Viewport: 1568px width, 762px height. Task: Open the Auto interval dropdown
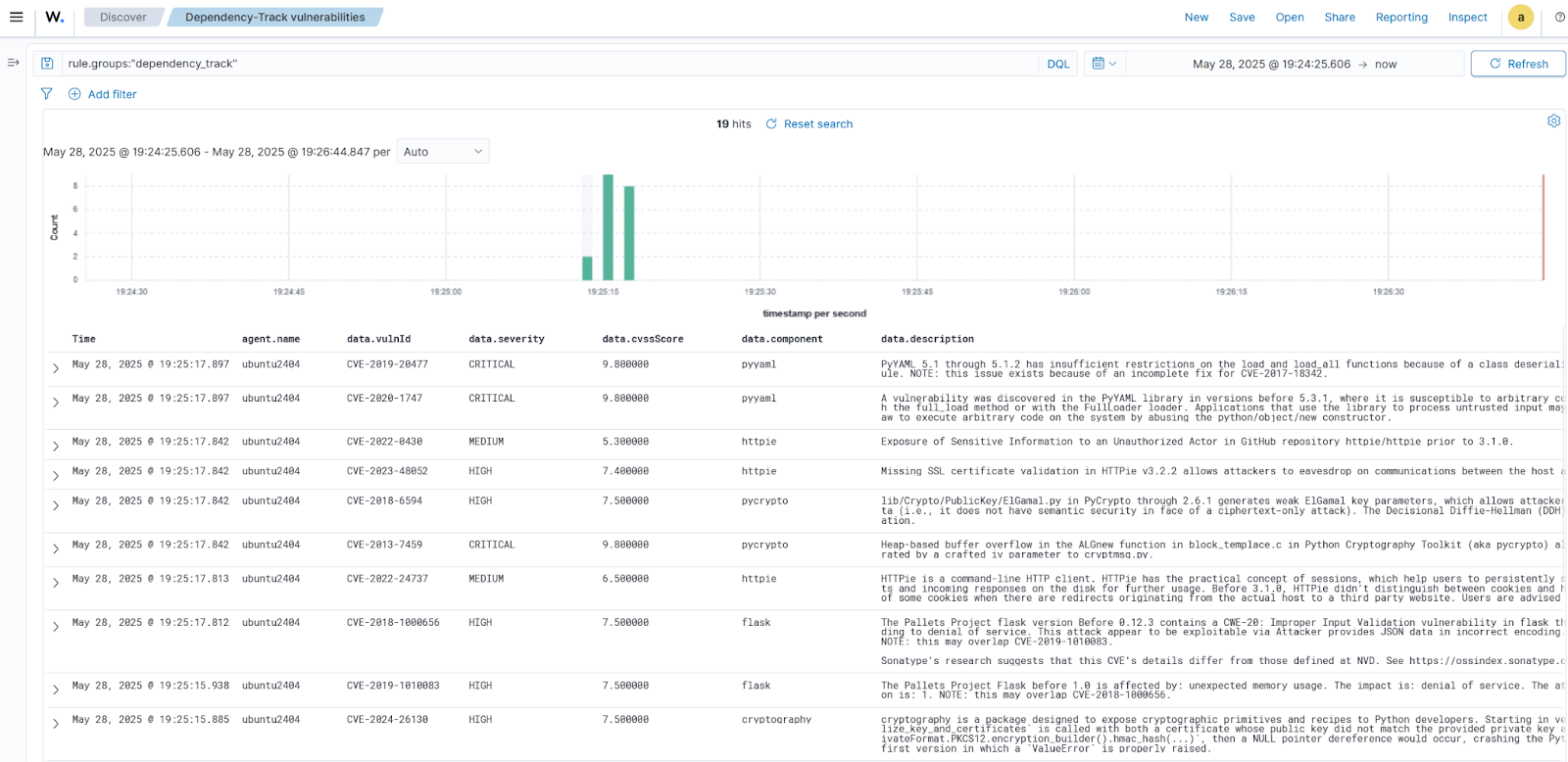pos(443,152)
